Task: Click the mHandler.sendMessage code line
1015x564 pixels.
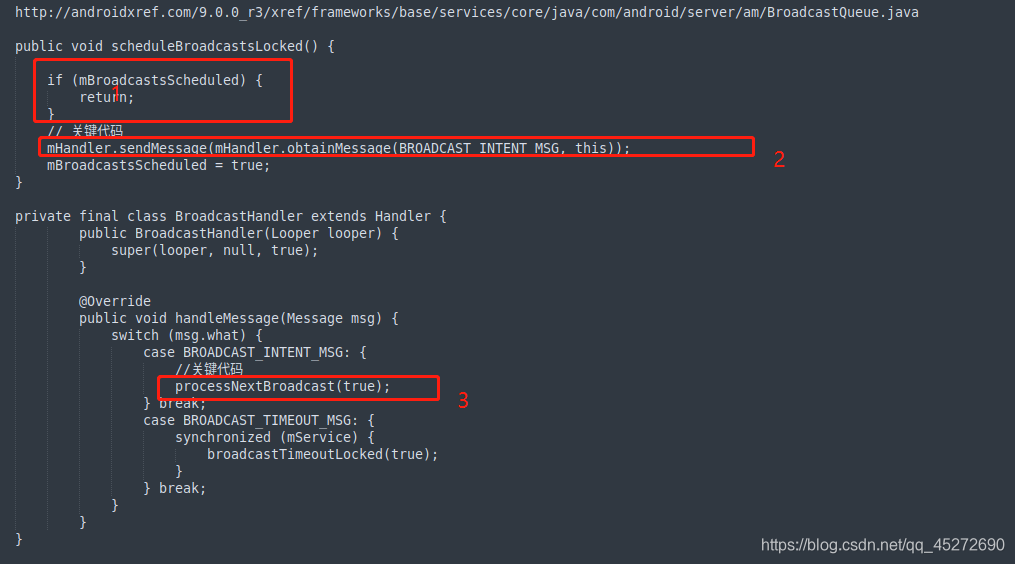Action: 339,148
